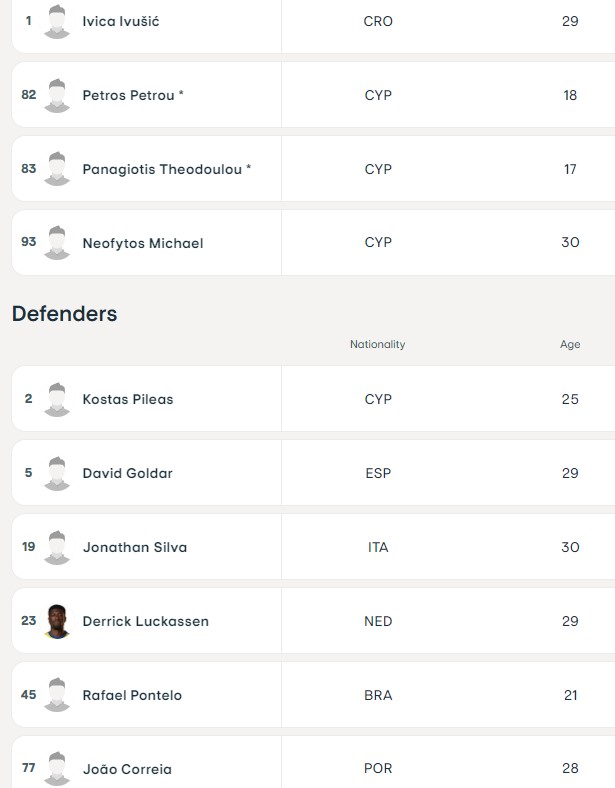Select Kostas Pileas from Defenders list
Viewport: 615px width, 788px height.
[x=128, y=399]
